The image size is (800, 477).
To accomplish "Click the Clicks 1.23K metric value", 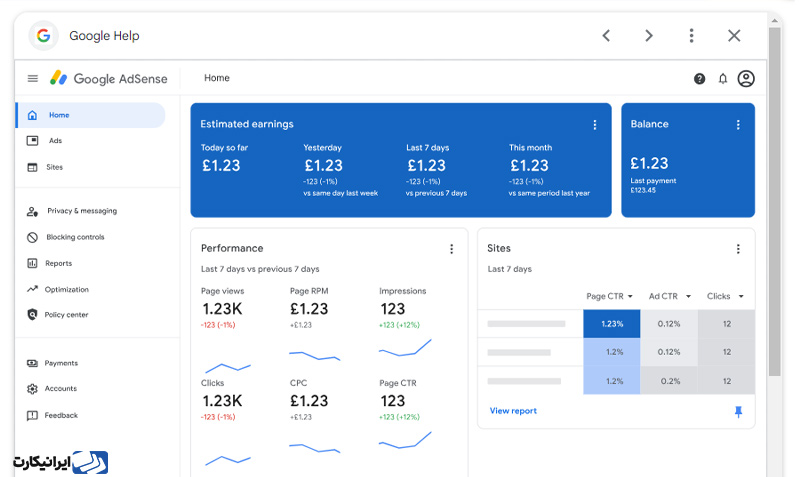I will pos(222,401).
